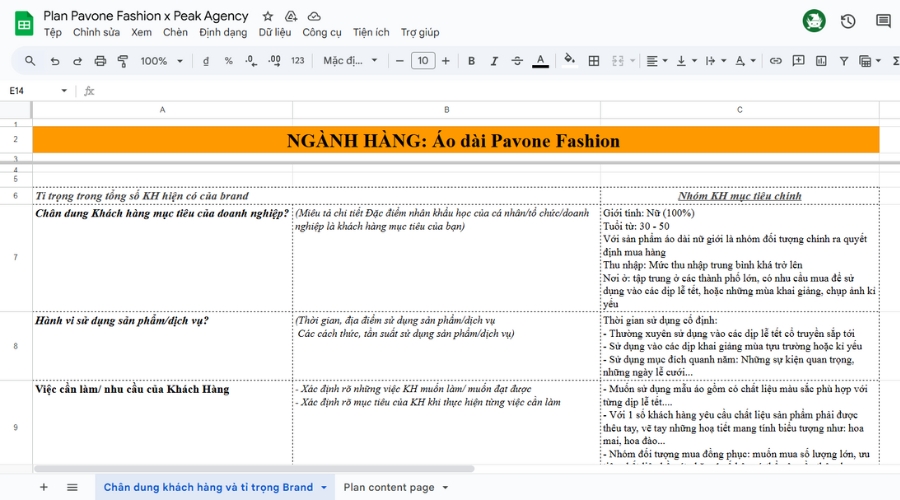The height and width of the screenshot is (500, 900).
Task: Open the Chèn menu
Action: [175, 33]
